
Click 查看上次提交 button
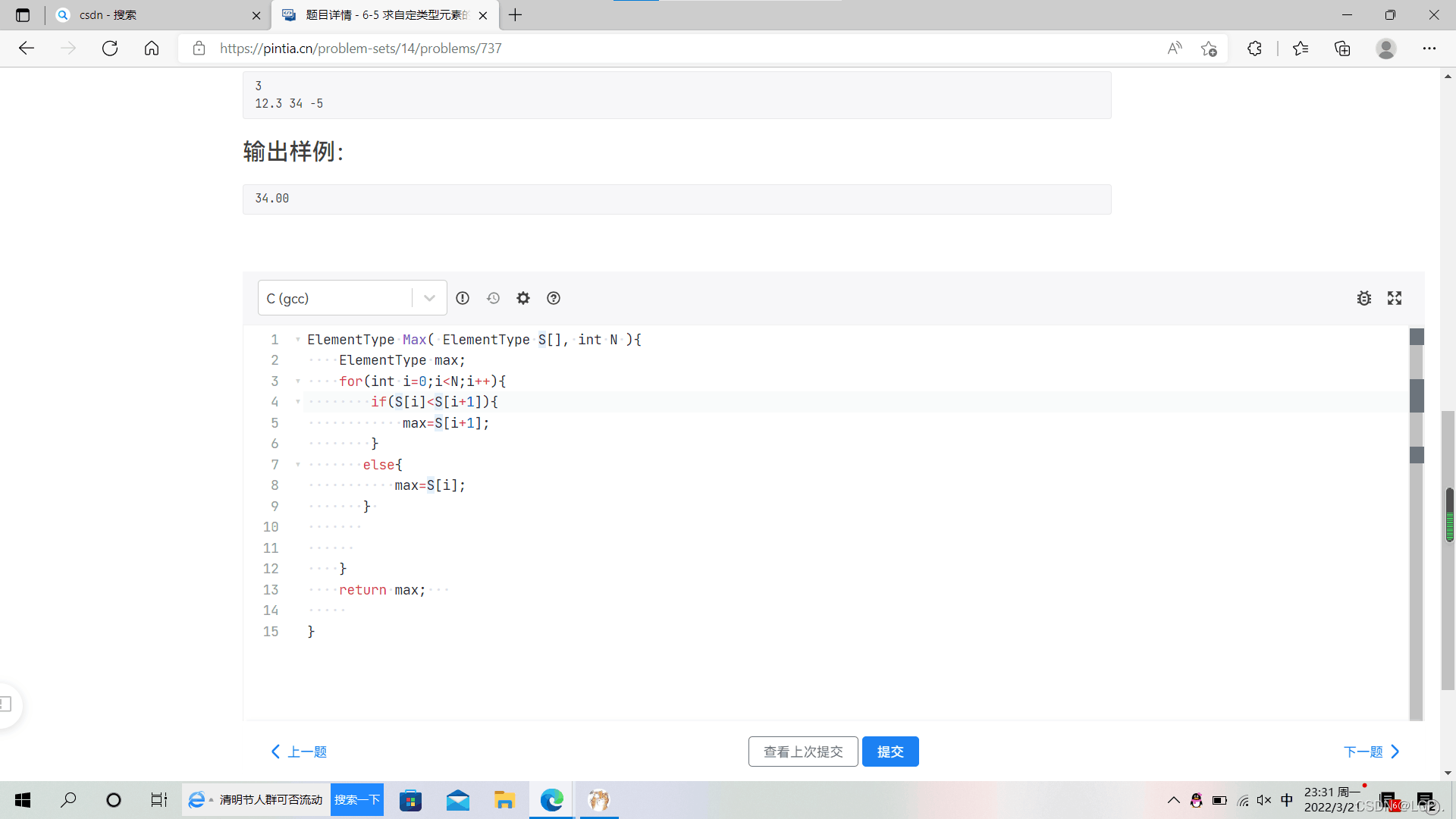(803, 751)
